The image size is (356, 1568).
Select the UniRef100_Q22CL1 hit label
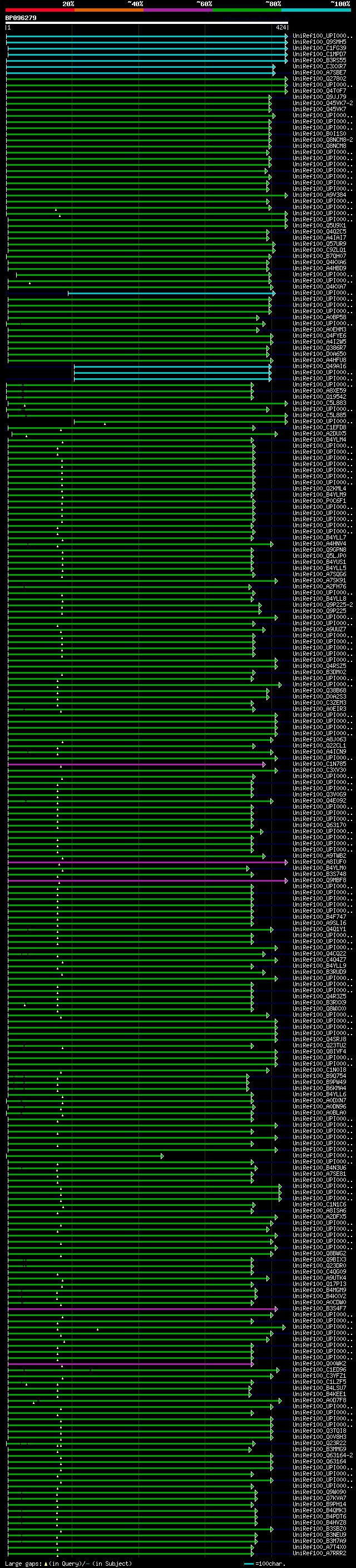[x=319, y=746]
